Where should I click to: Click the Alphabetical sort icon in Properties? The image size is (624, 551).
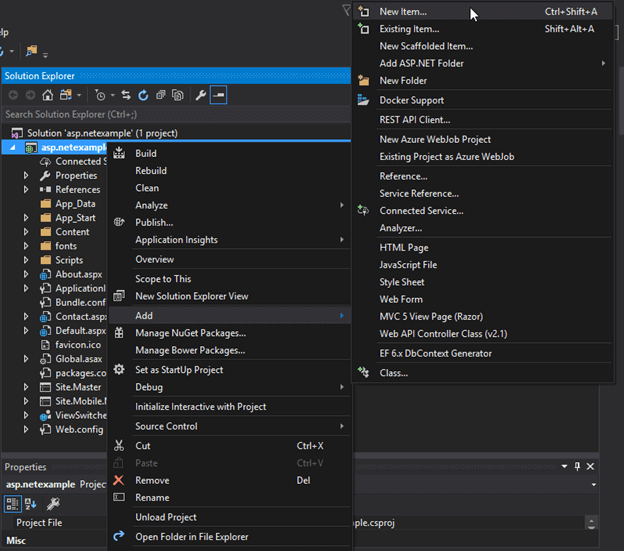[29, 503]
